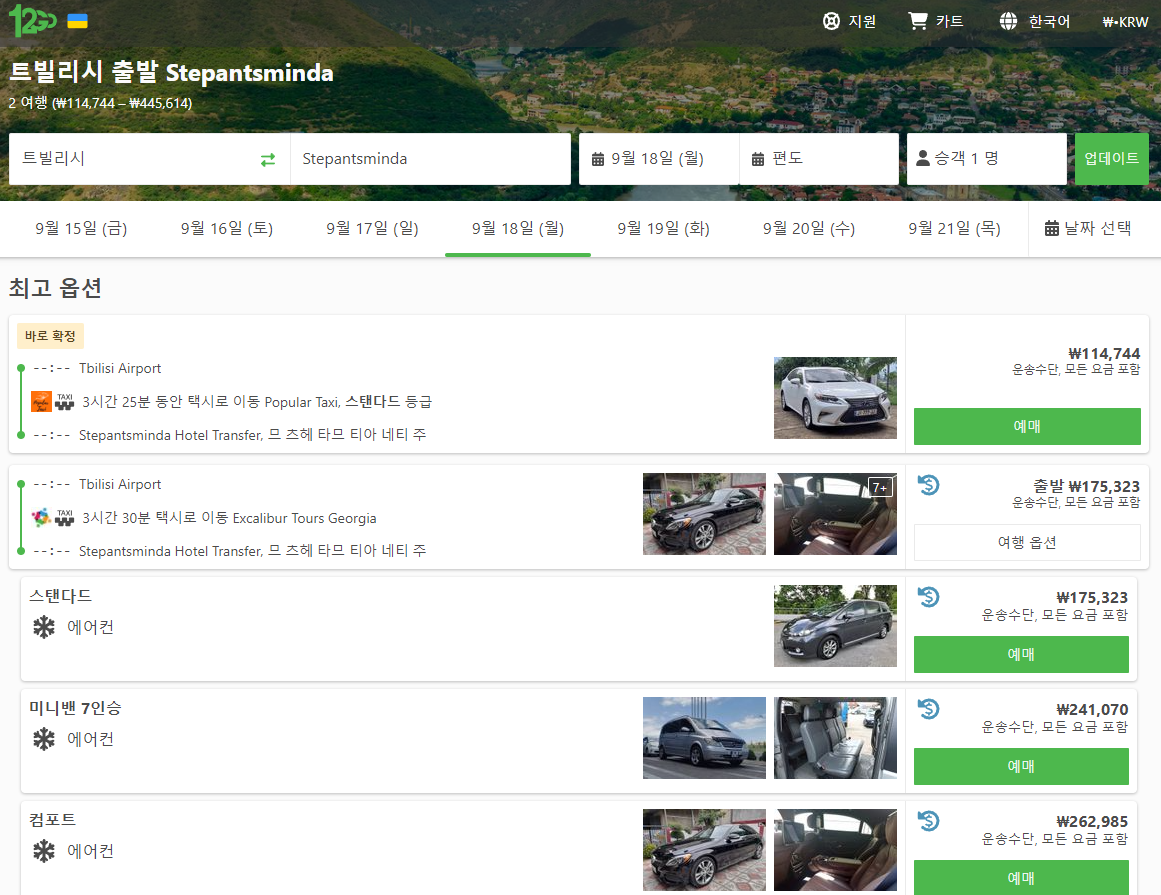This screenshot has width=1161, height=895.
Task: Click the 12Go logo
Action: point(33,21)
